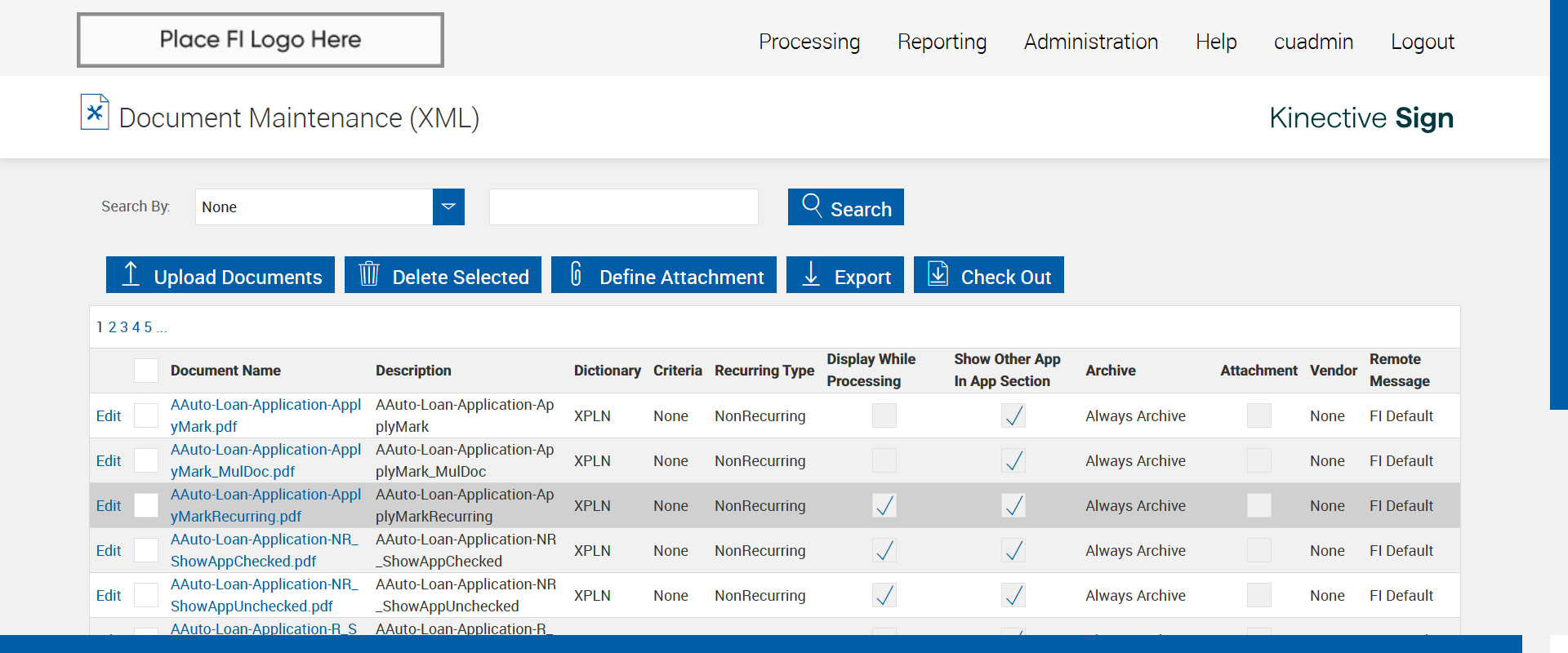Open the Search By dropdown arrow
This screenshot has width=1568, height=653.
[448, 207]
